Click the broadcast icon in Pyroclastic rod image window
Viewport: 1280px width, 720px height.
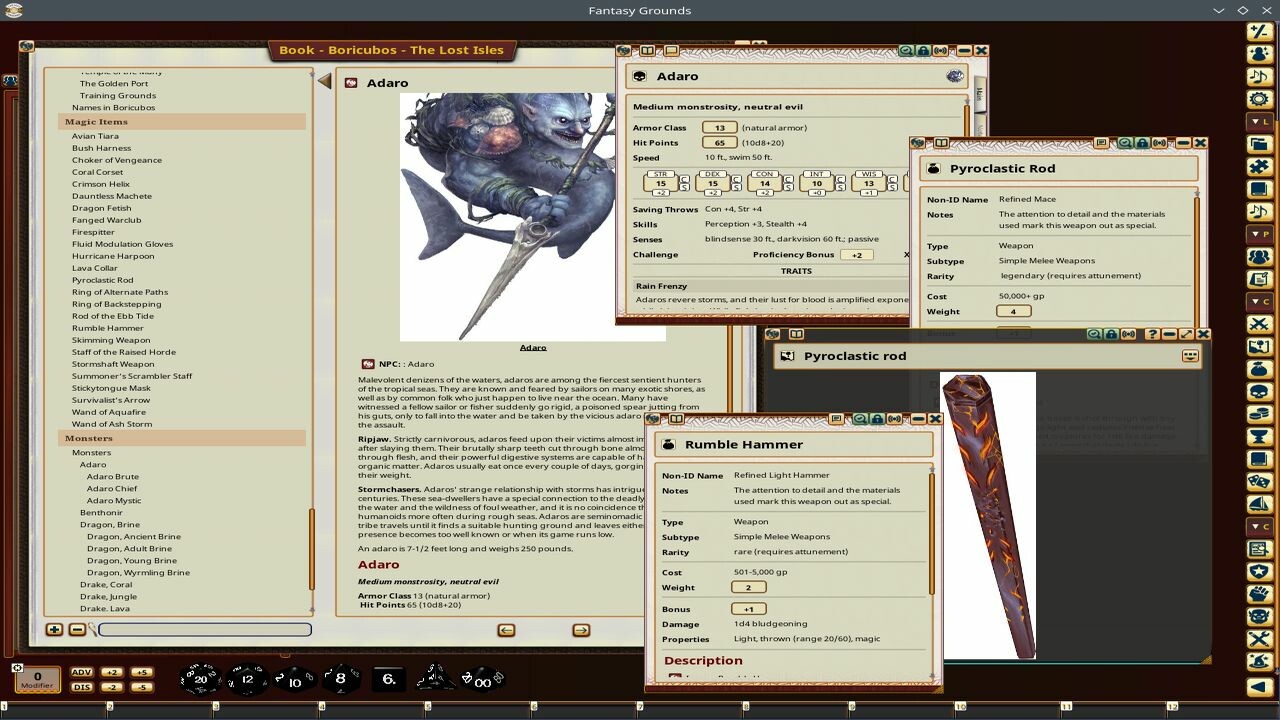(1128, 334)
